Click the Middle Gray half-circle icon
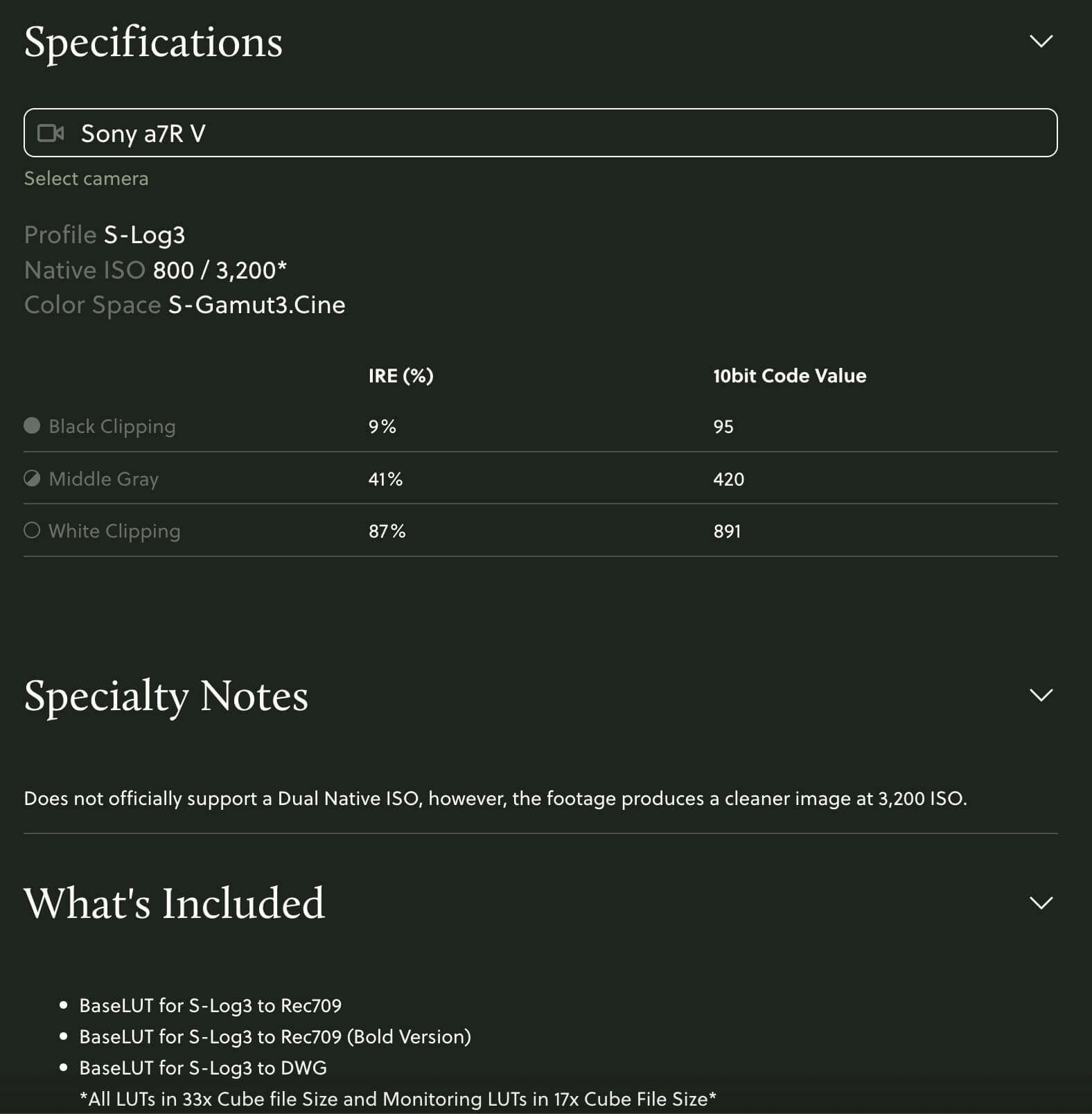1092x1114 pixels. click(x=32, y=478)
